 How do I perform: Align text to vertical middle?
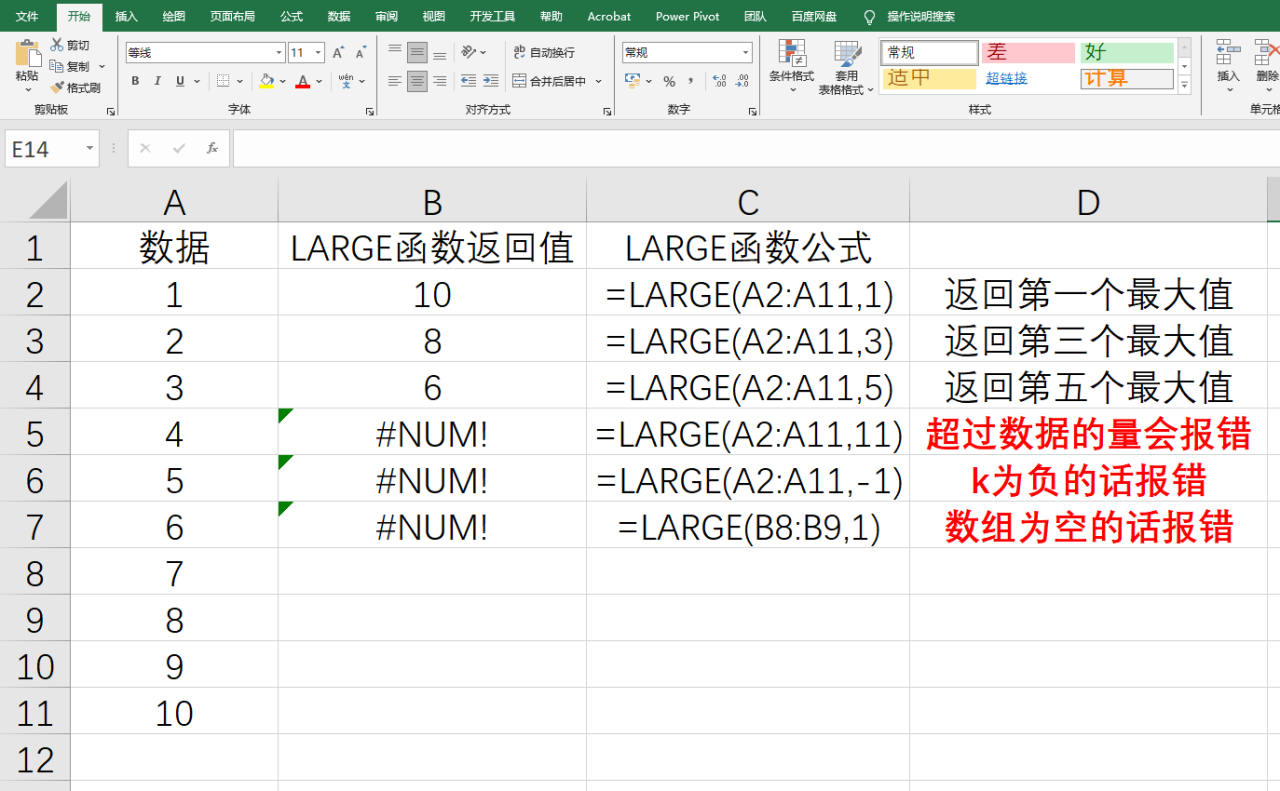[x=417, y=52]
